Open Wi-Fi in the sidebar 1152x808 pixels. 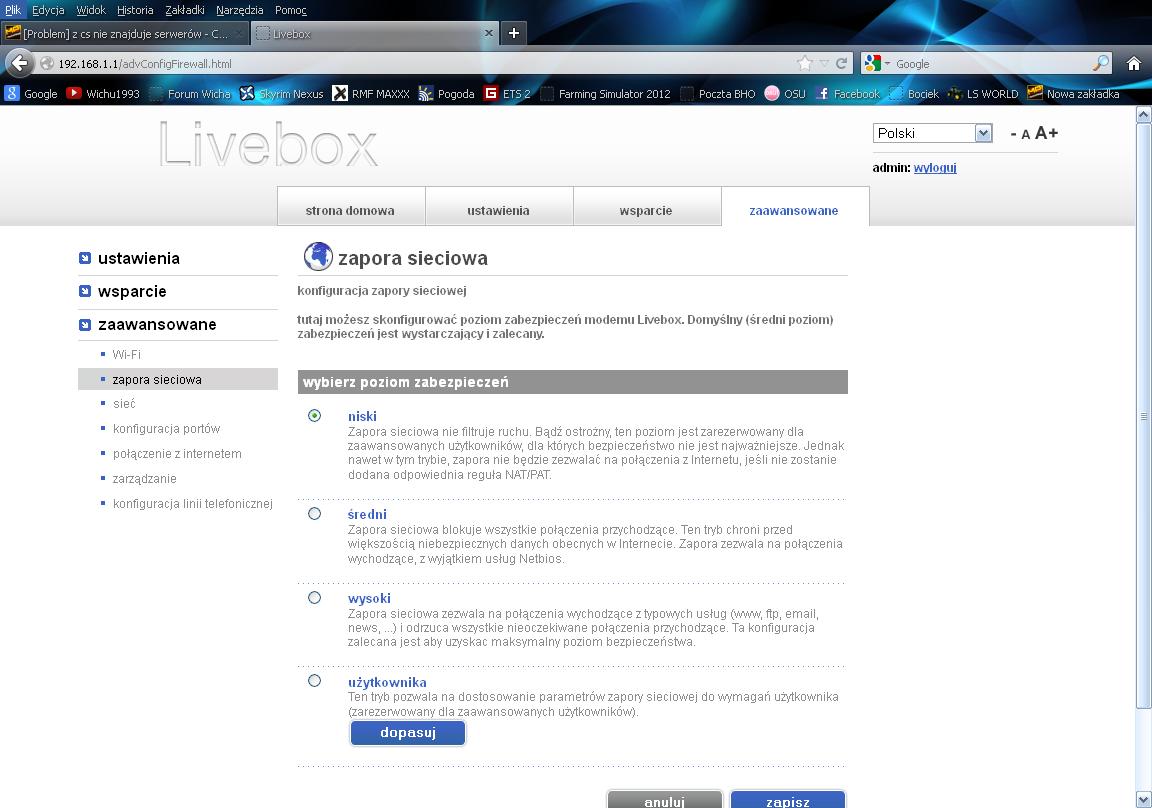(x=126, y=354)
